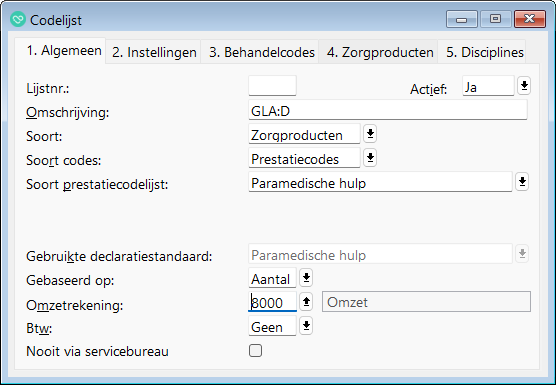This screenshot has width=556, height=385.
Task: Minimize the Codelijst window
Action: (x=462, y=19)
